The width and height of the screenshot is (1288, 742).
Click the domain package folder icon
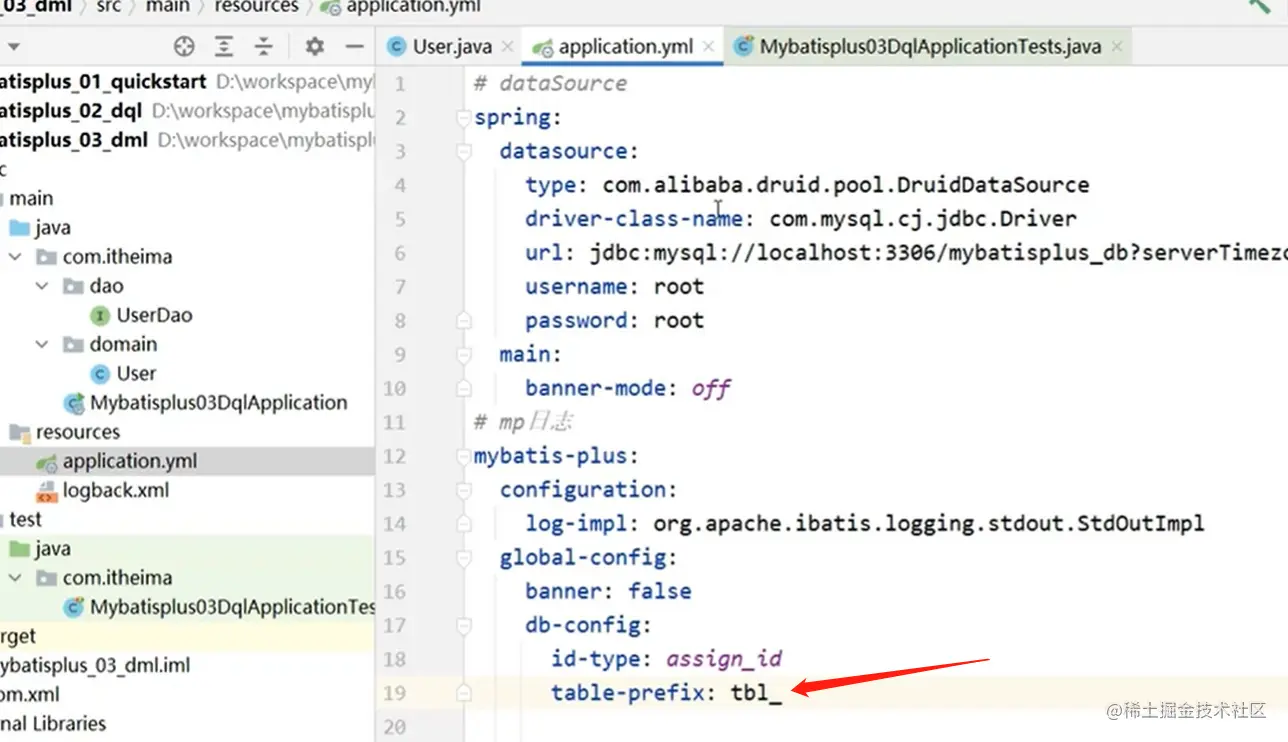73,344
